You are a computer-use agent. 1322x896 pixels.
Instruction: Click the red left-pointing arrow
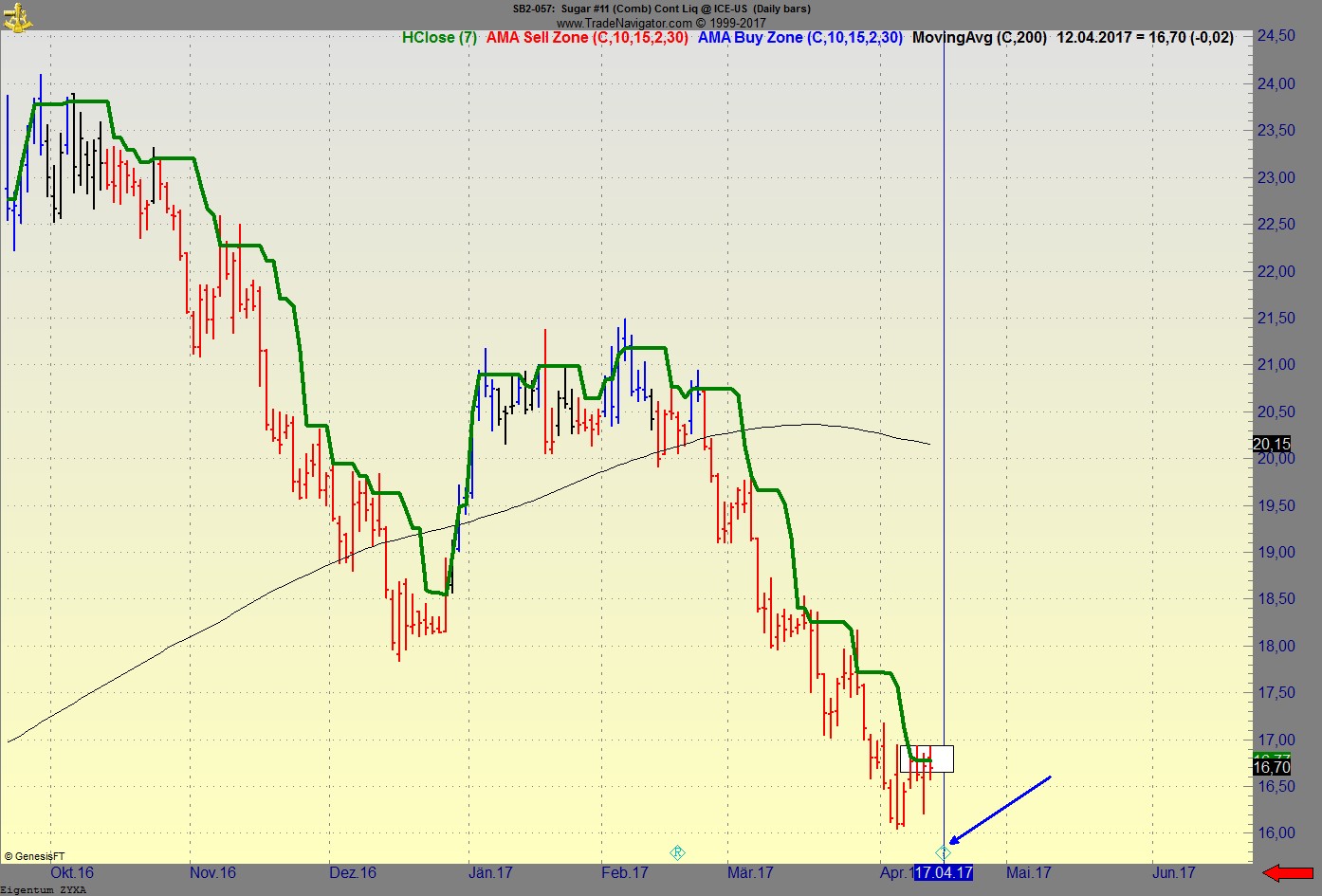[x=1287, y=872]
